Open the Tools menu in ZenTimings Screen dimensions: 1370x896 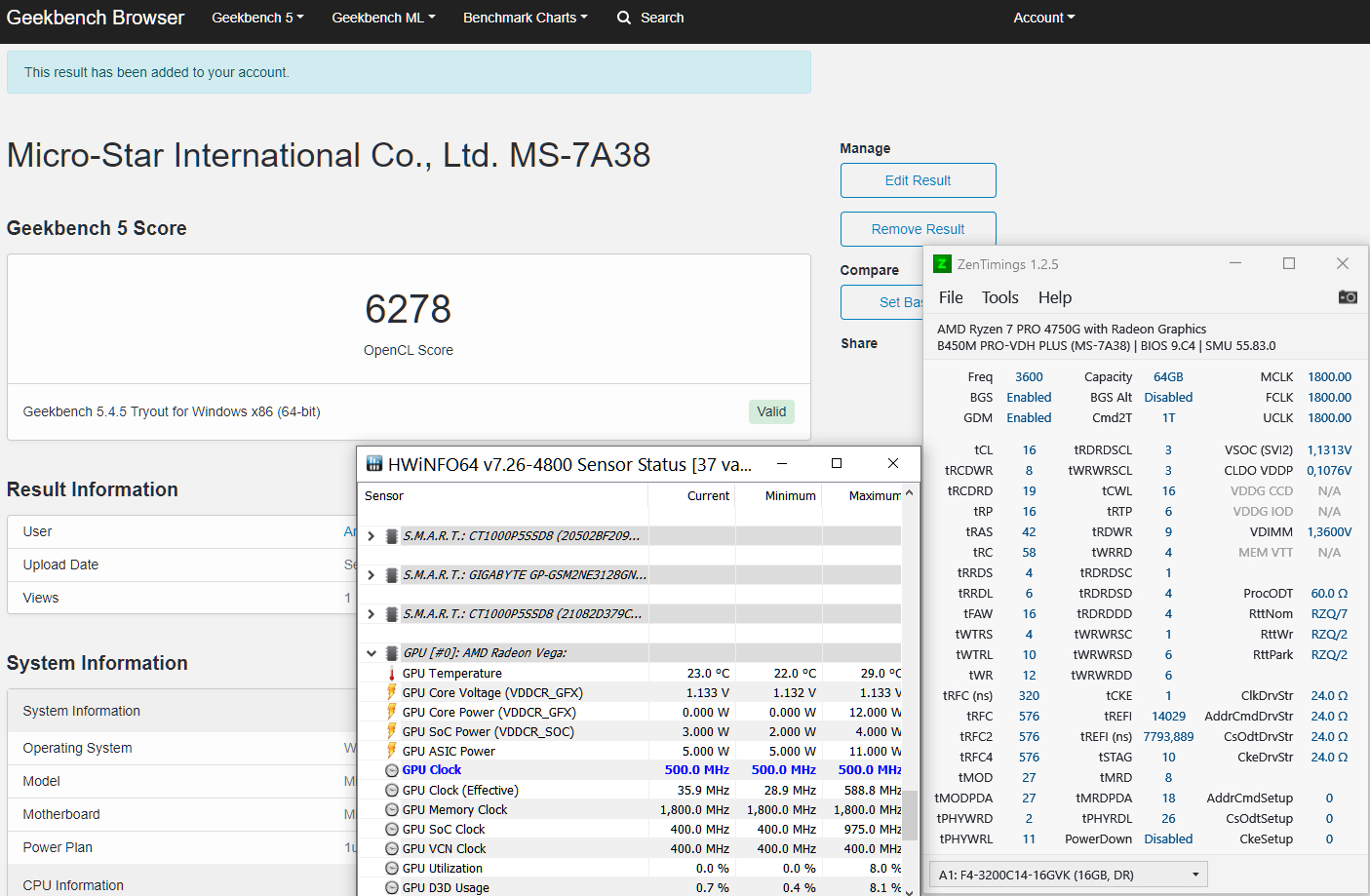1000,297
